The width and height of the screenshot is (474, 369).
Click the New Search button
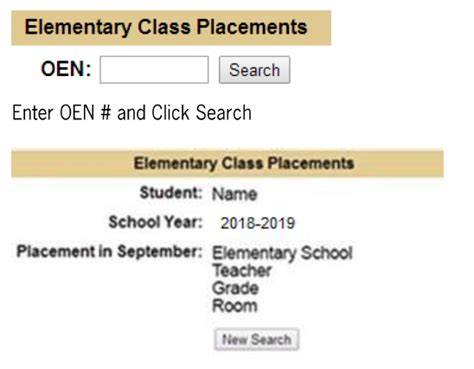256,339
